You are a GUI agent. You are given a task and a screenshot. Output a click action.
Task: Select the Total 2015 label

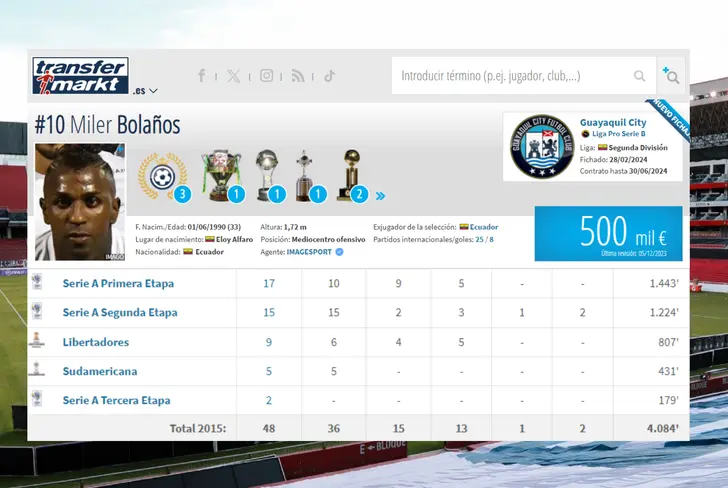click(x=198, y=428)
